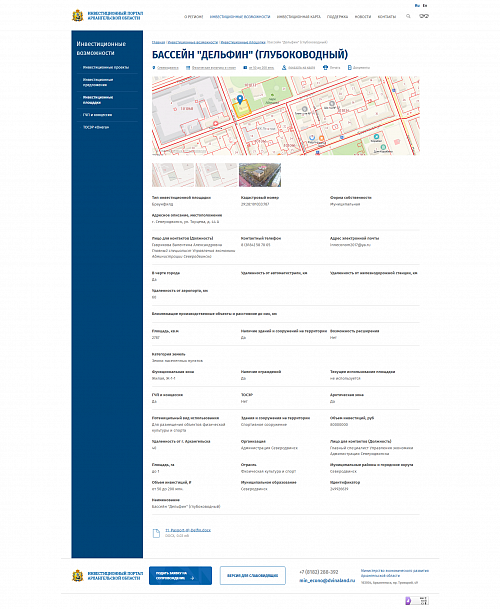Open 'Инвестиционные возможности' in the top menu
Viewport: 500px width, 609px height.
point(240,17)
